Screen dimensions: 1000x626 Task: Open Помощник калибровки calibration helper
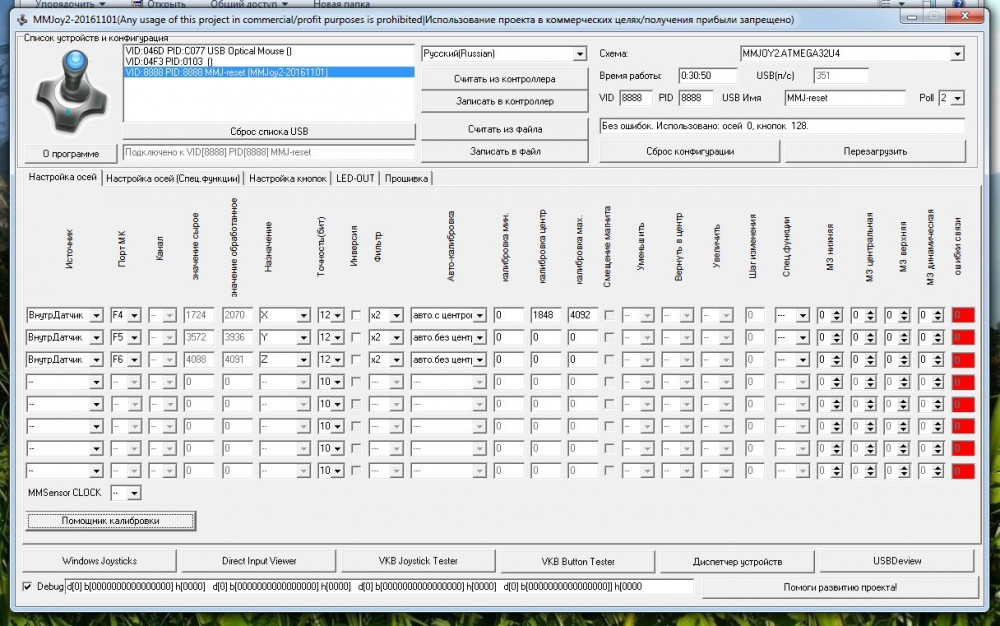pos(111,521)
